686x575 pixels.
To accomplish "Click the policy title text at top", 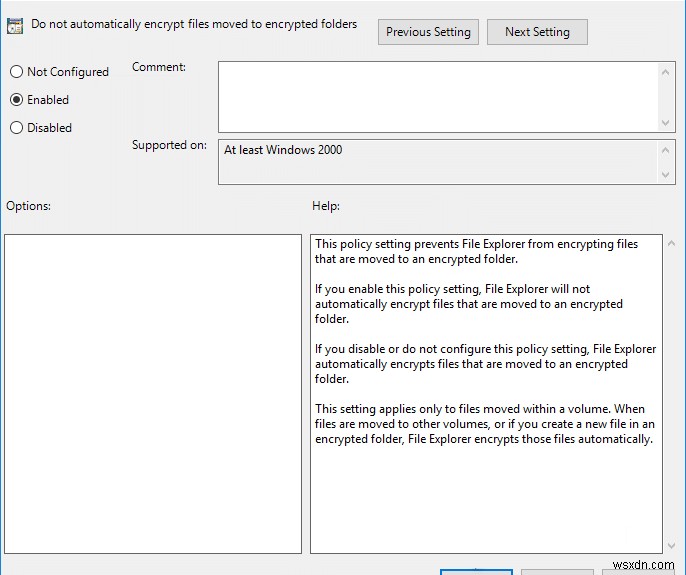I will pyautogui.click(x=194, y=24).
